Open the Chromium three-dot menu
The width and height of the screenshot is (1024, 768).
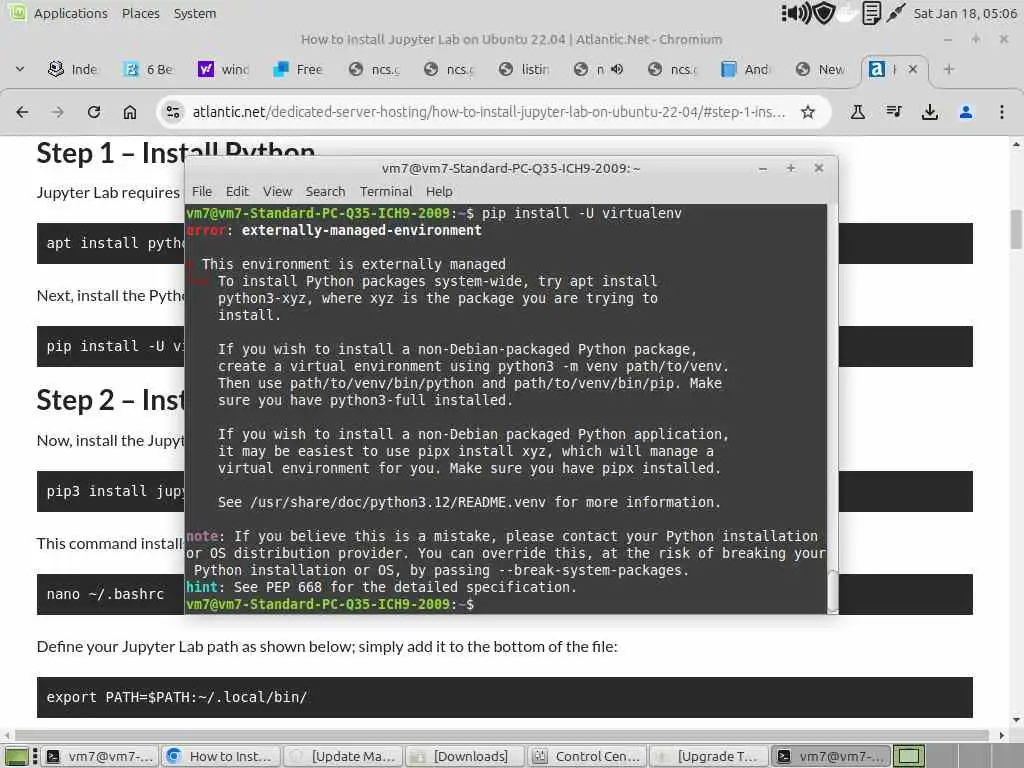1002,112
